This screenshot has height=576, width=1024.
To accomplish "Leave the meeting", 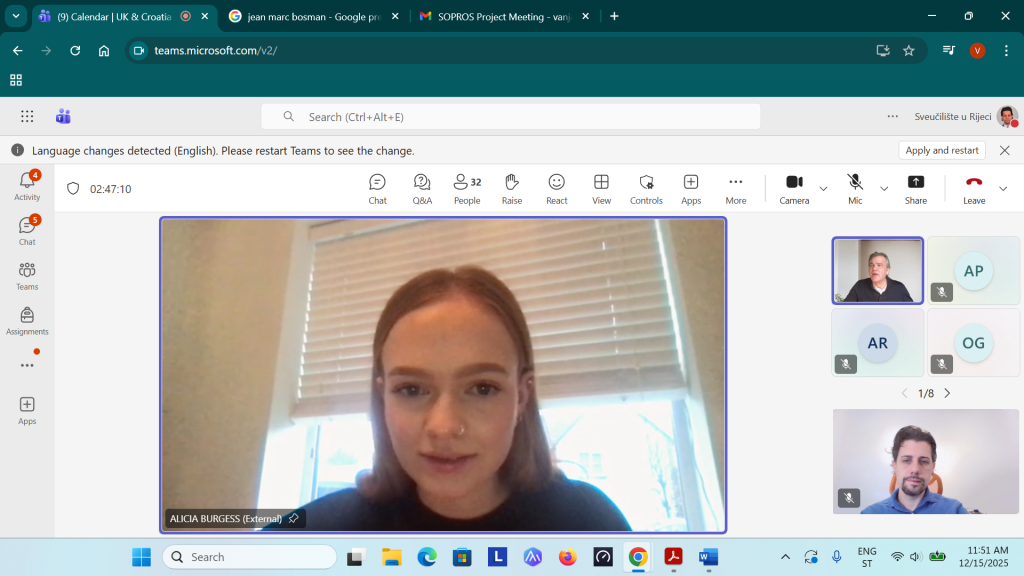I will (974, 187).
